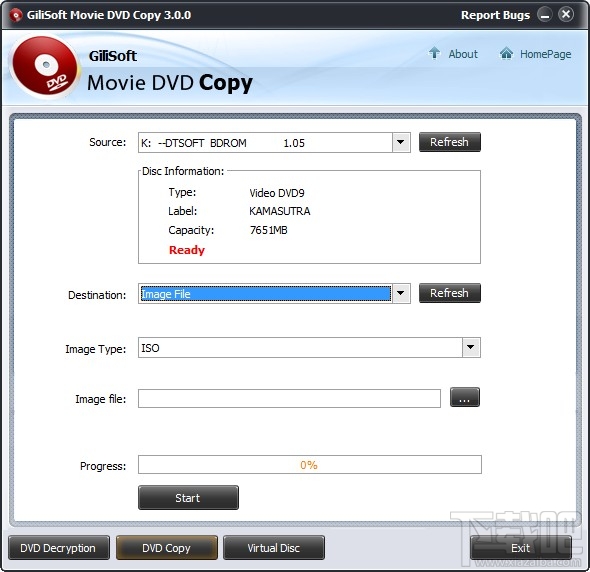Expand the Source drive dropdown arrow
Image resolution: width=590 pixels, height=572 pixels.
[401, 142]
